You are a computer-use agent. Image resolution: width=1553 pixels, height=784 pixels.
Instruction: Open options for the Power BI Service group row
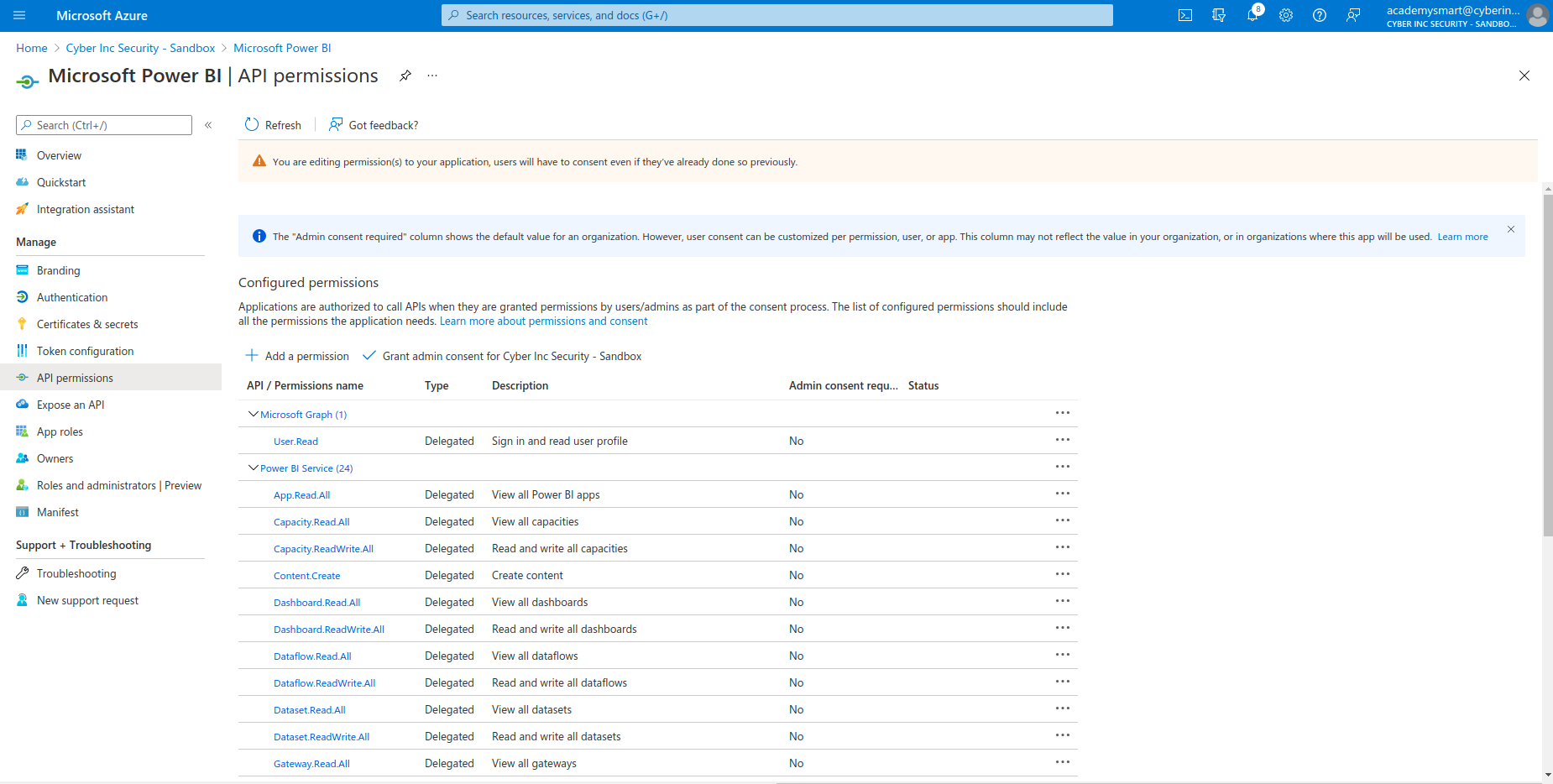click(x=1063, y=467)
